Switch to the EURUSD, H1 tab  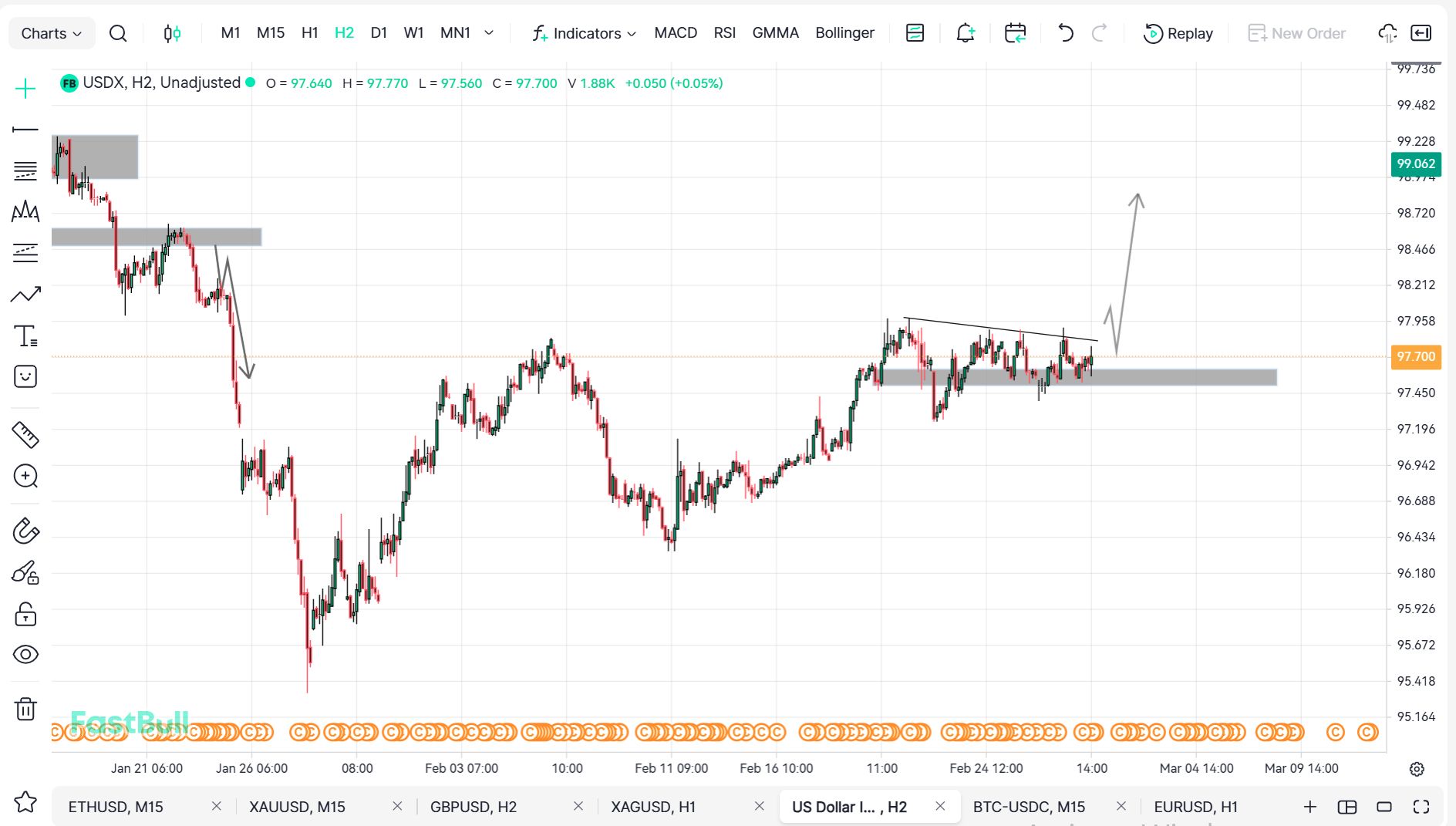[x=1195, y=807]
